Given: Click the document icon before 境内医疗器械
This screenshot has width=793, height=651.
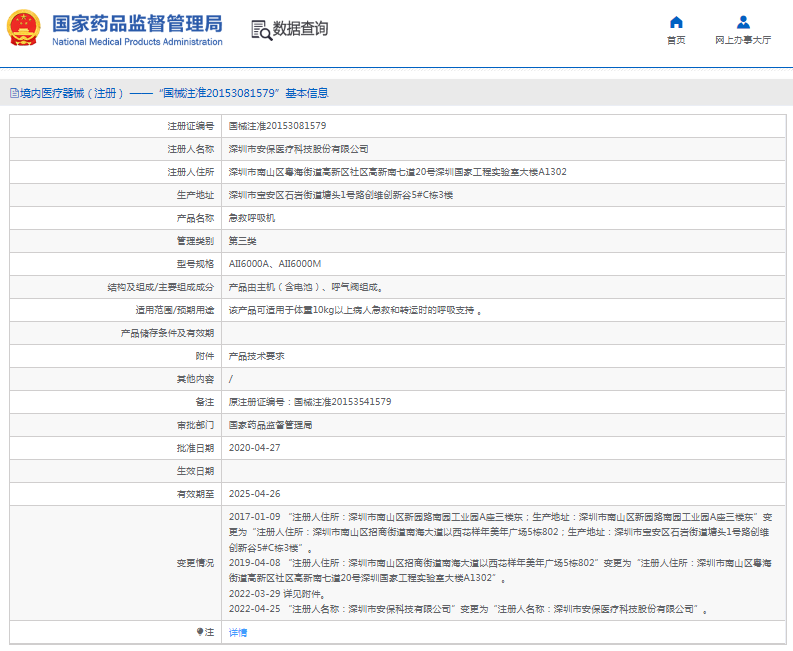Looking at the screenshot, I should pyautogui.click(x=15, y=93).
